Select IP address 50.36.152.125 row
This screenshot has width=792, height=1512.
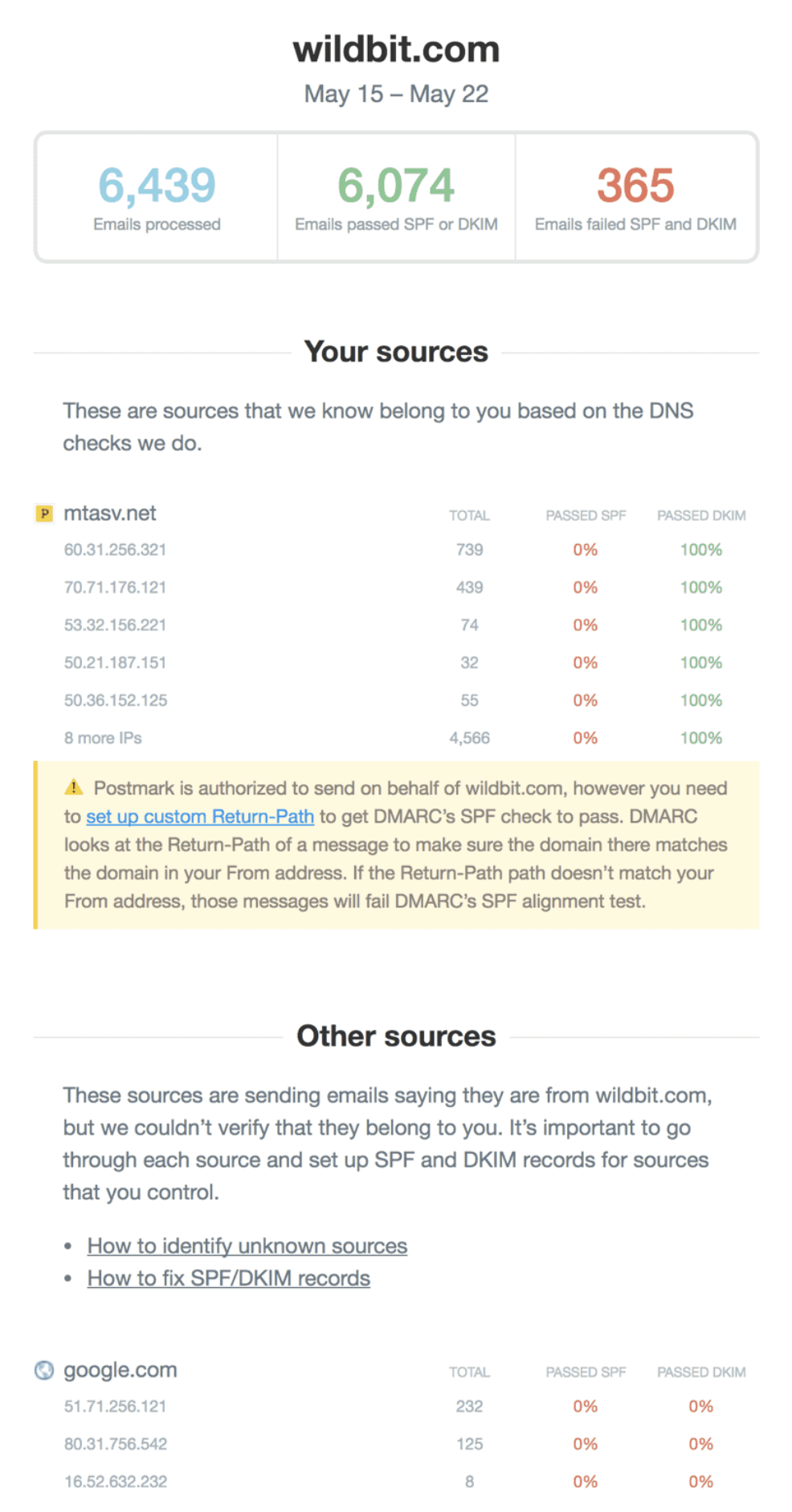[116, 700]
